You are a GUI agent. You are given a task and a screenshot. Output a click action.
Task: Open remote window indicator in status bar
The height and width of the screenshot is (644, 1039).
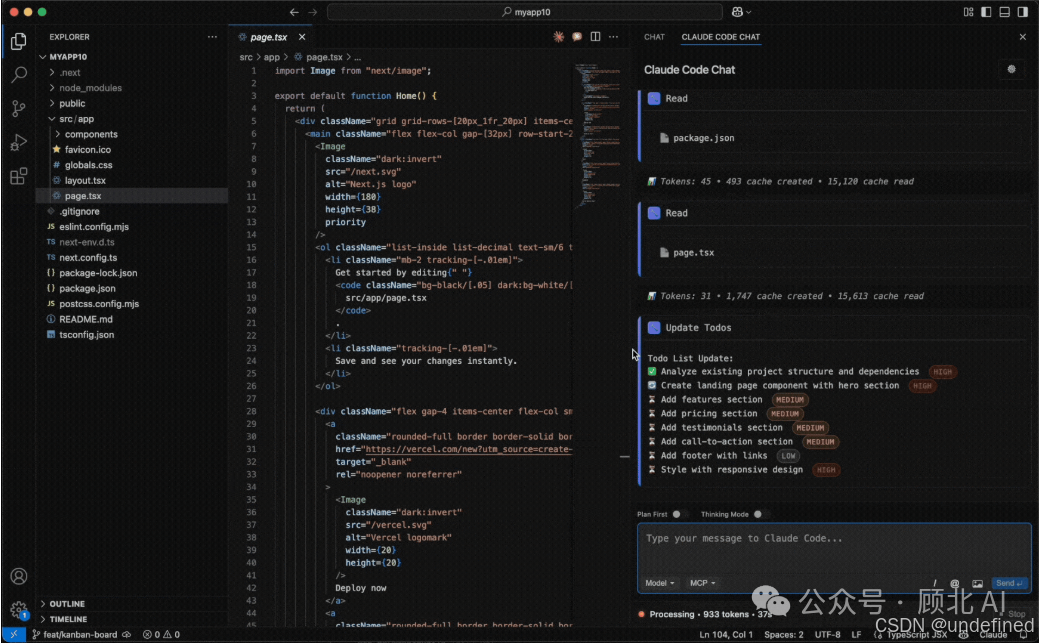pyautogui.click(x=13, y=635)
